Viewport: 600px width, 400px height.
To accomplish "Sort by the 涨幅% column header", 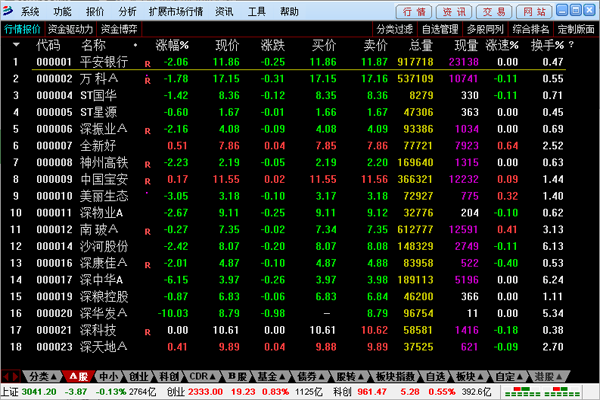I will pyautogui.click(x=172, y=45).
